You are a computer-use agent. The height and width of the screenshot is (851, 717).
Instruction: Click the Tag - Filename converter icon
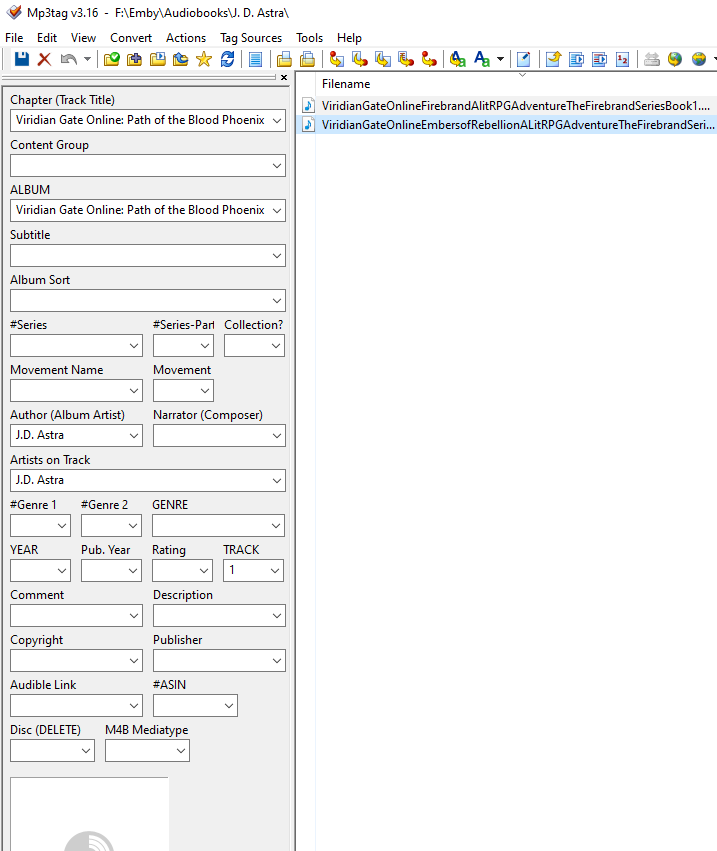coord(337,59)
